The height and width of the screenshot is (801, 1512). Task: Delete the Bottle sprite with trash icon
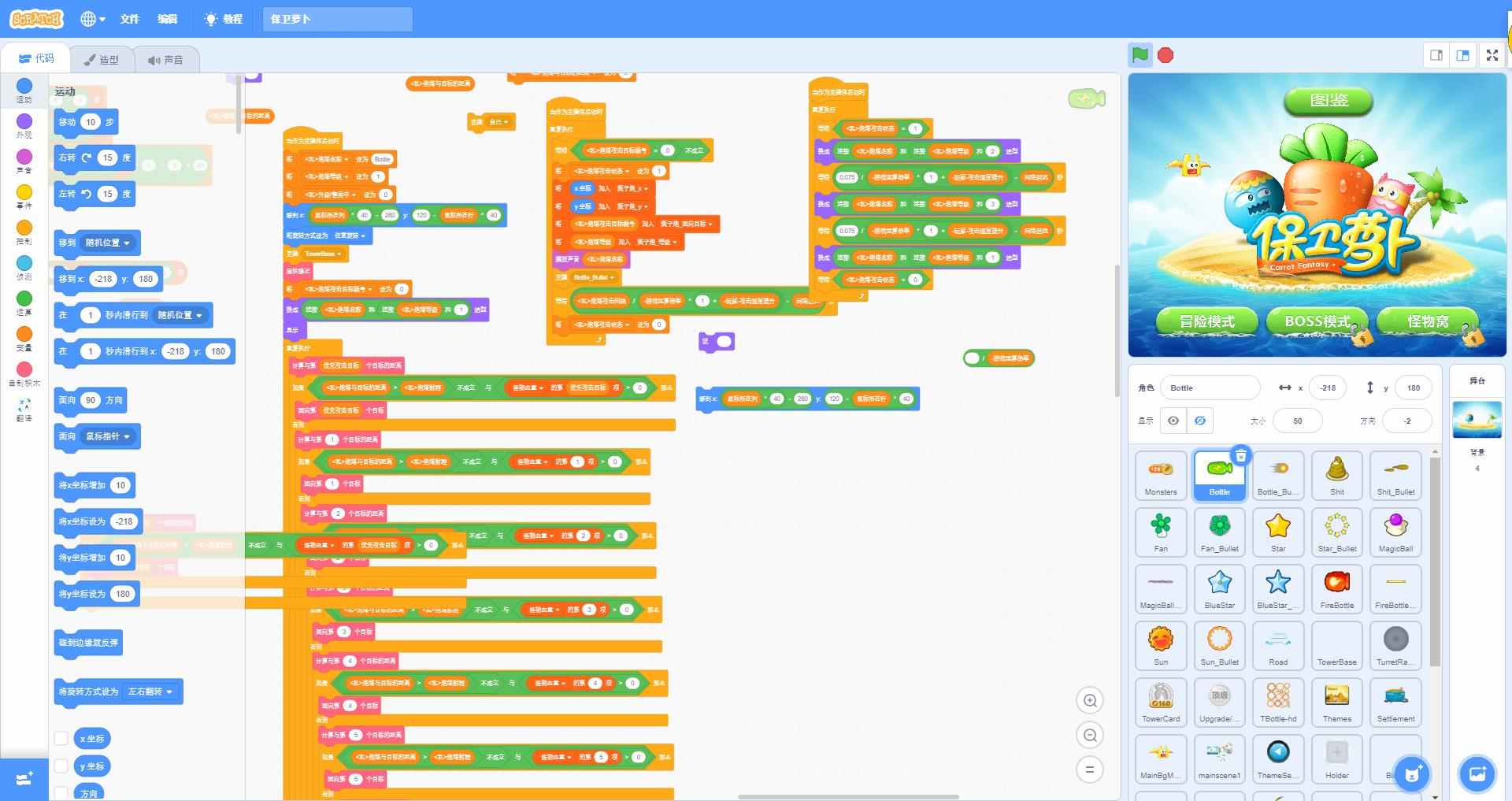(1240, 455)
